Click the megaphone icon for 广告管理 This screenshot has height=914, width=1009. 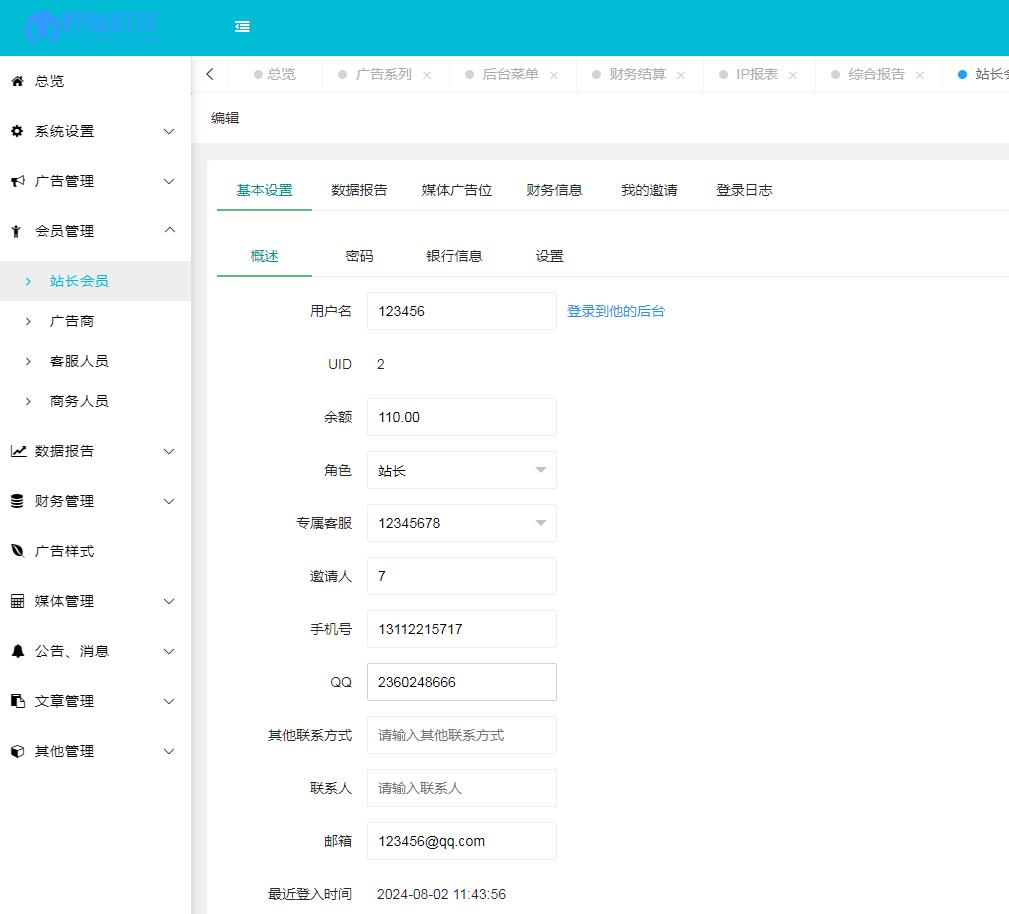coord(17,181)
